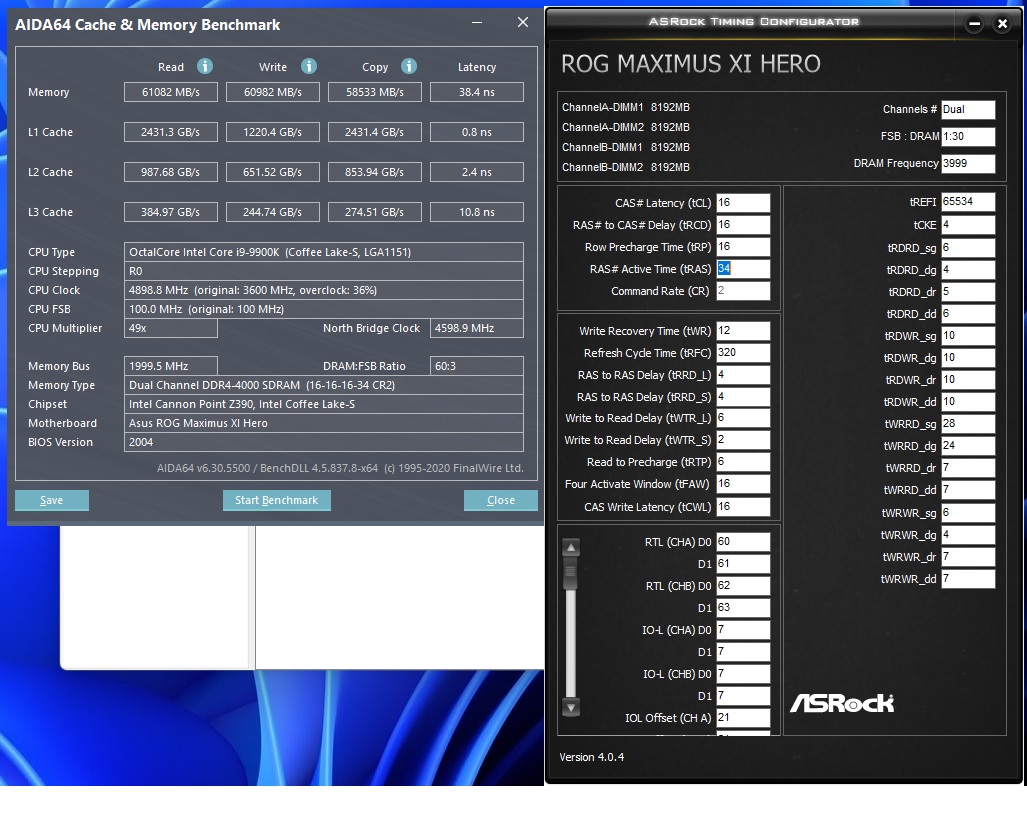1027x821 pixels.
Task: Save the AIDA64 benchmark results
Action: click(x=52, y=500)
